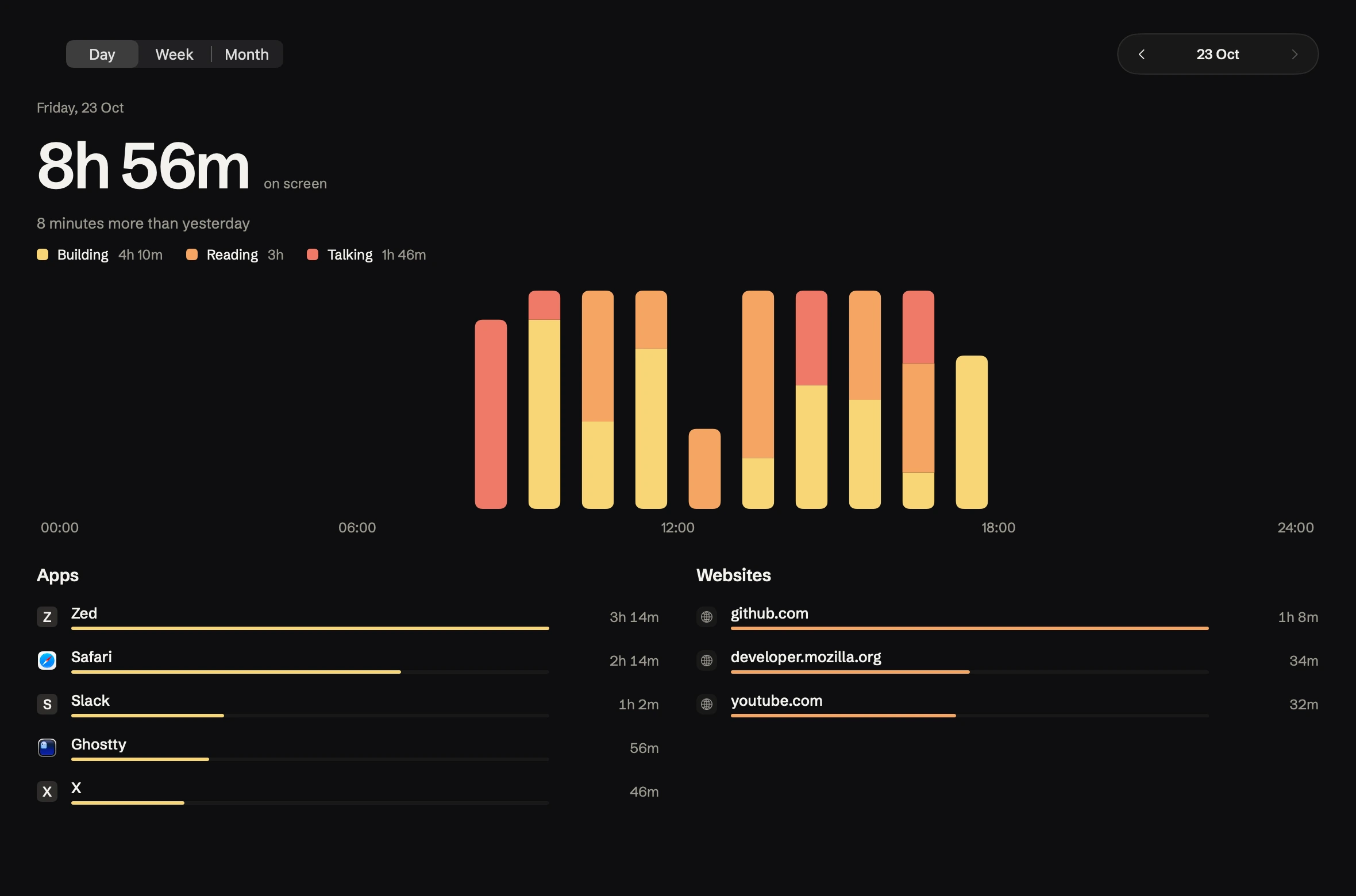The height and width of the screenshot is (896, 1356).
Task: Click the Safari compass icon
Action: point(47,661)
